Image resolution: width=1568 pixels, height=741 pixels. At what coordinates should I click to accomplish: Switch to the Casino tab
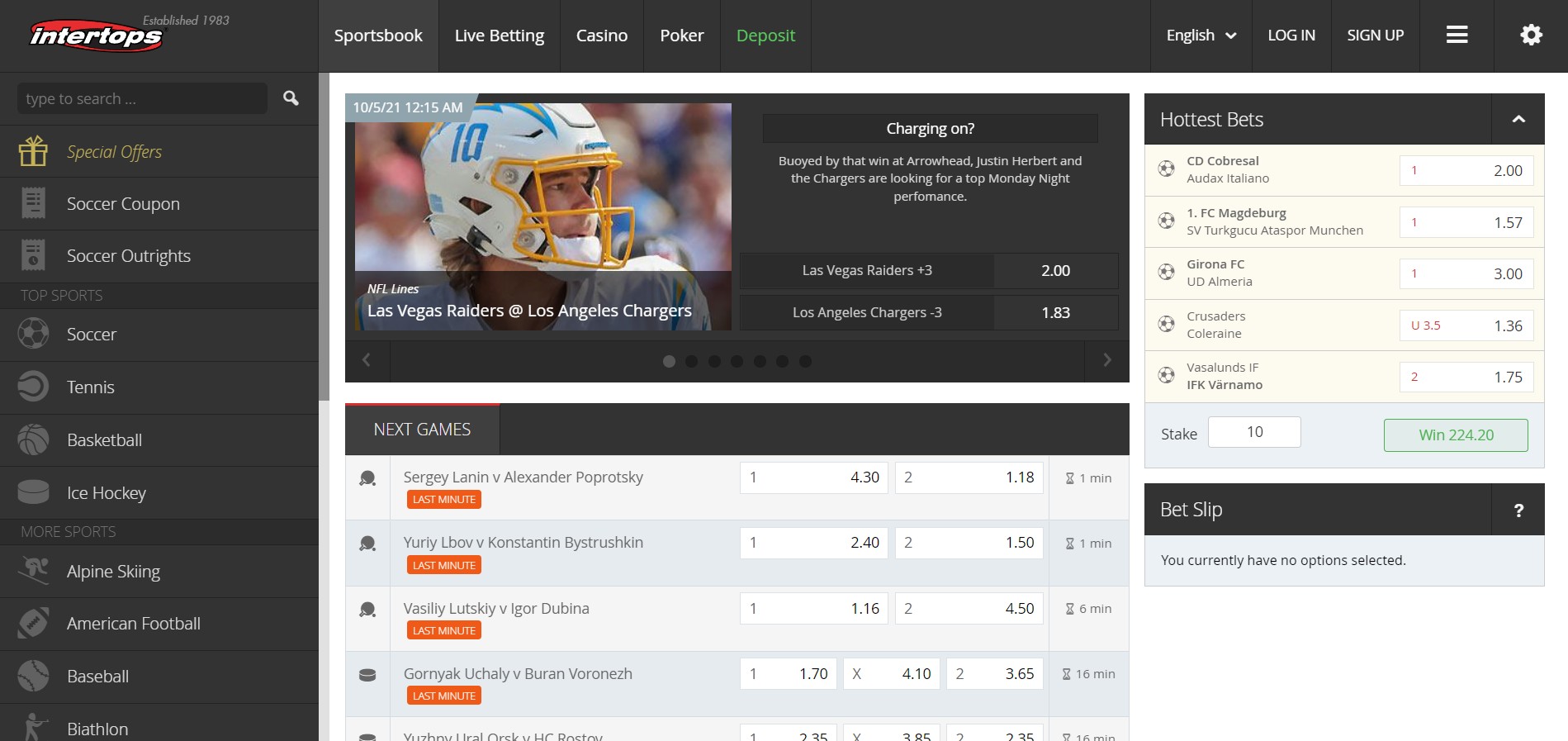(x=602, y=36)
